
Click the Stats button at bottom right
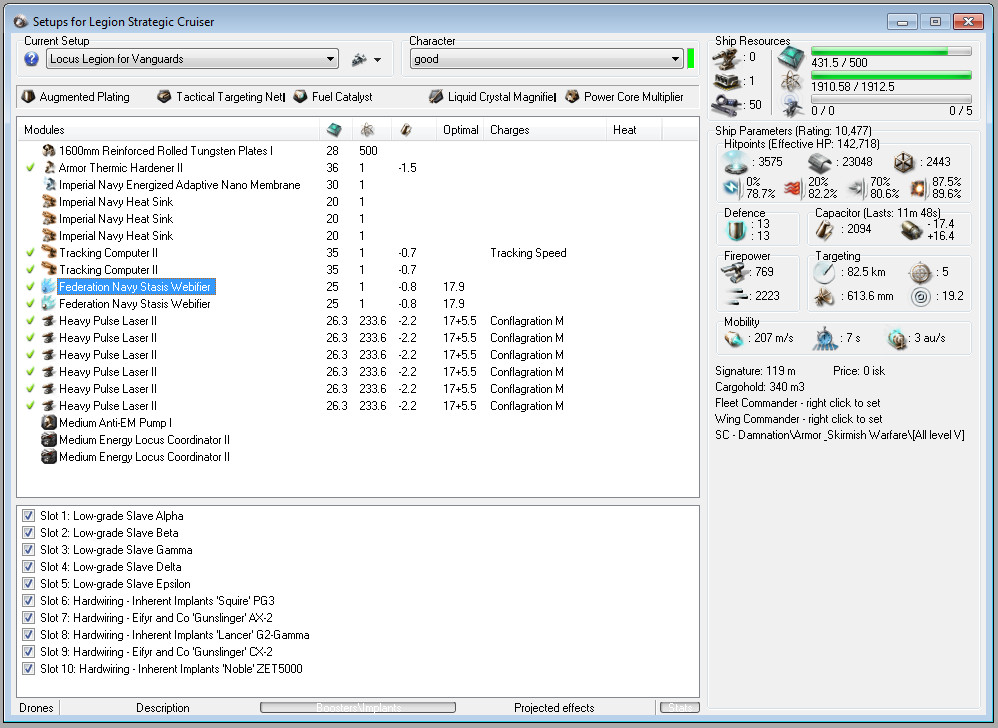click(680, 708)
